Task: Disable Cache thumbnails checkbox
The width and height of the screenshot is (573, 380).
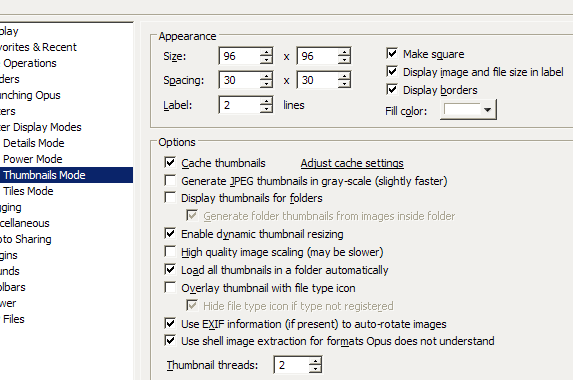Action: (170, 162)
